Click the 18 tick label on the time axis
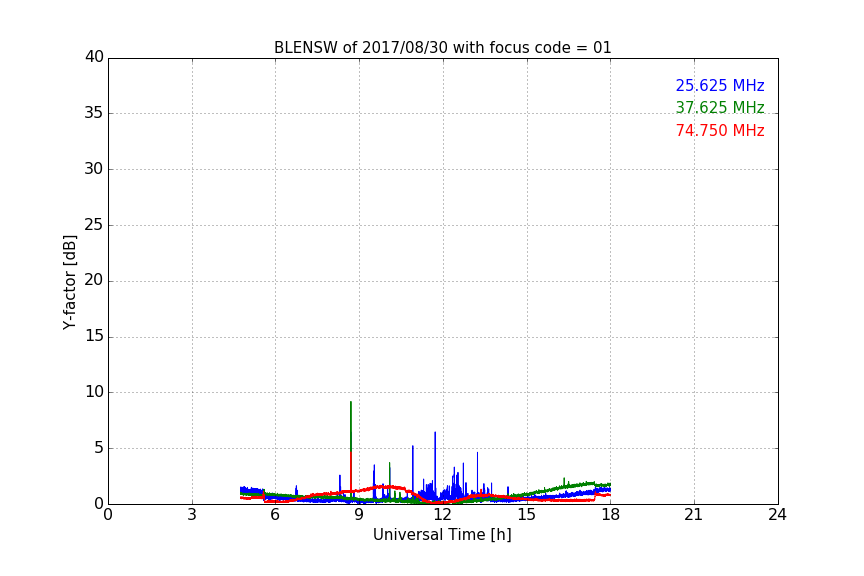This screenshot has height=576, width=864. click(611, 515)
